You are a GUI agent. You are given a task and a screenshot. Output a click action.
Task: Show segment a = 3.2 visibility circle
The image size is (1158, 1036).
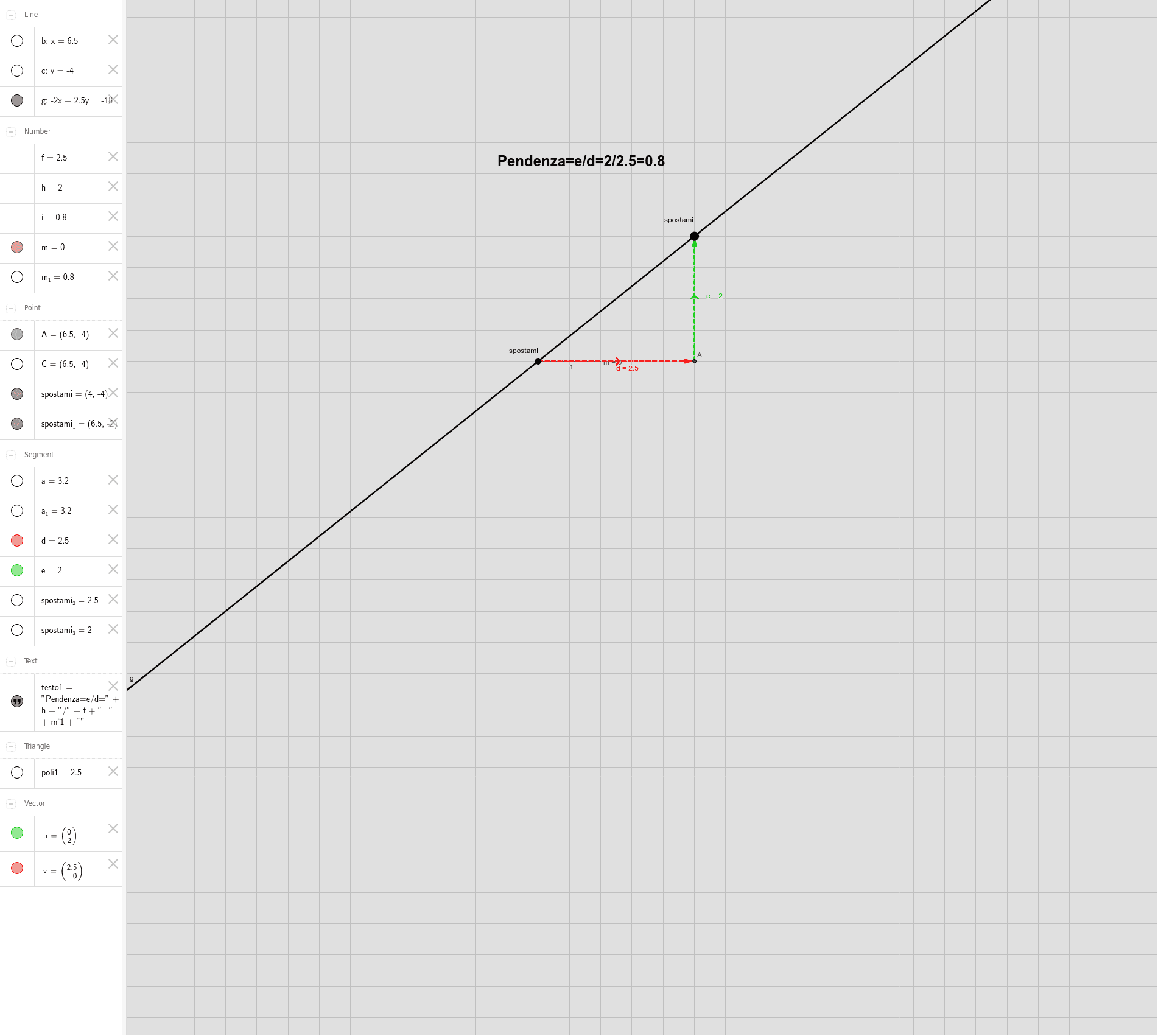point(17,481)
